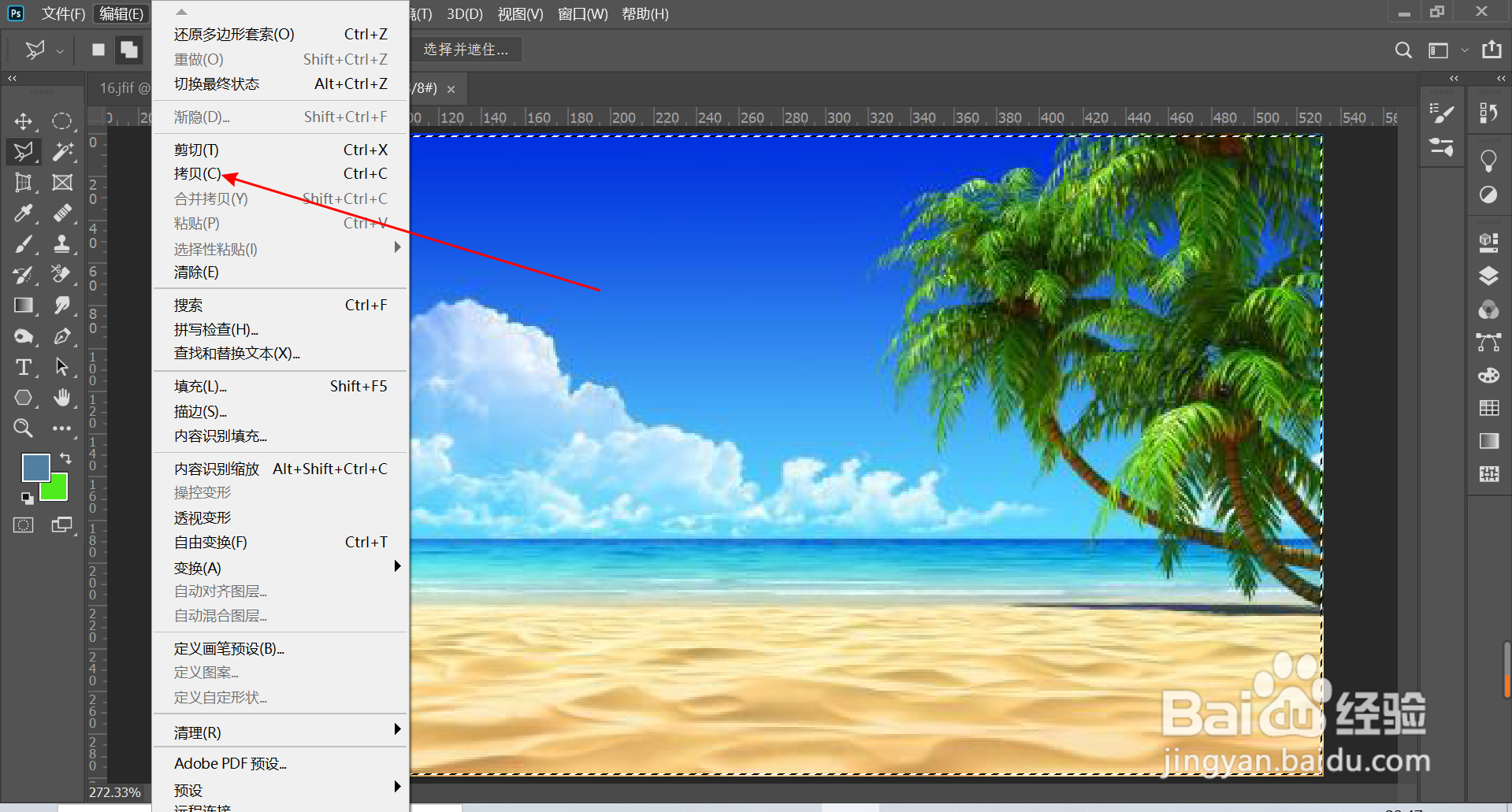Choose 还原多边形套索(O) menu item

click(280, 35)
